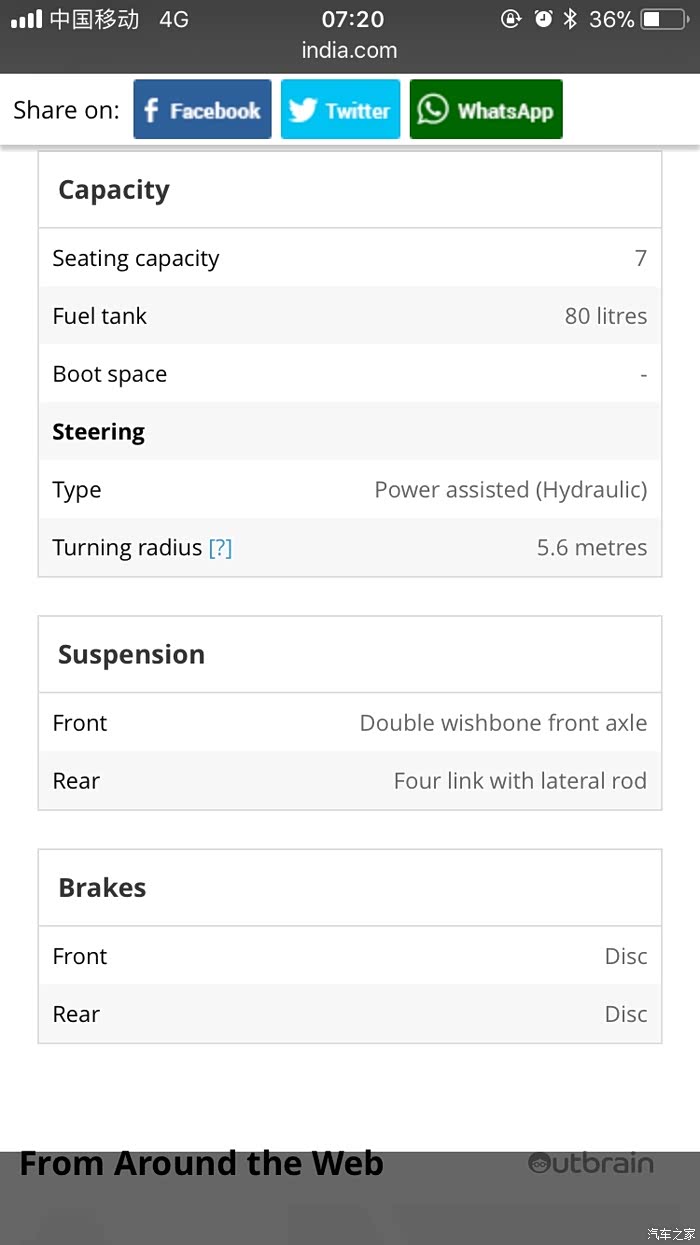
Task: Tap the india.com address bar
Action: [349, 50]
